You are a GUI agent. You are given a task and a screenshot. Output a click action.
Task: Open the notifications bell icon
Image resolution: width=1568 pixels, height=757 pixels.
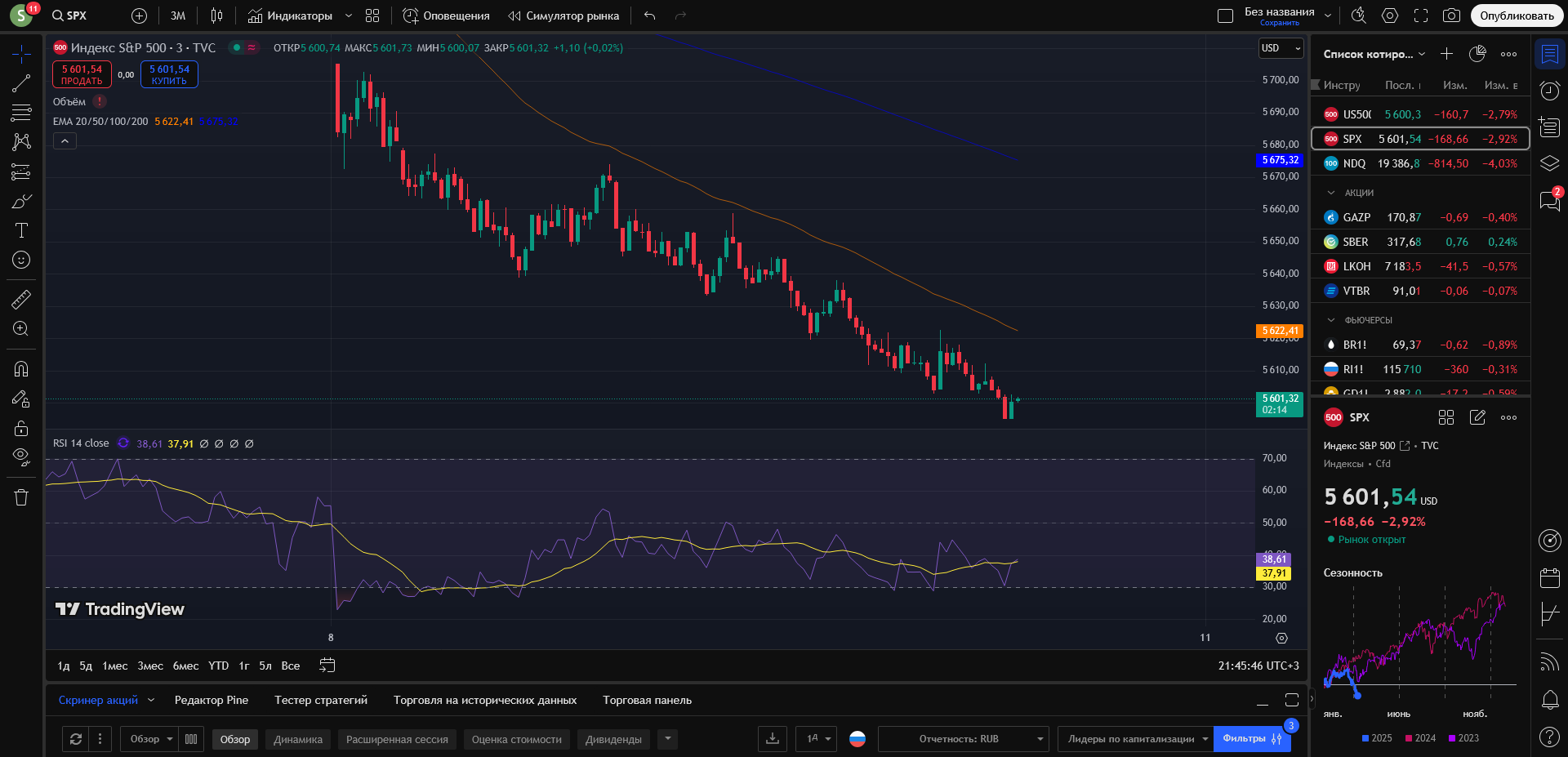1549,700
